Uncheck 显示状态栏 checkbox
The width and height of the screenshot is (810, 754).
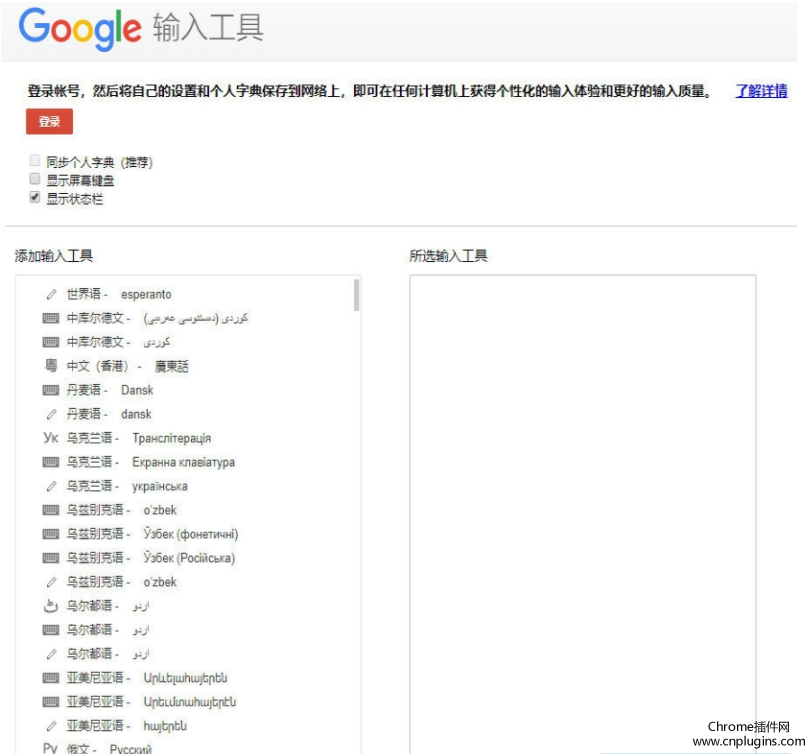(x=35, y=197)
